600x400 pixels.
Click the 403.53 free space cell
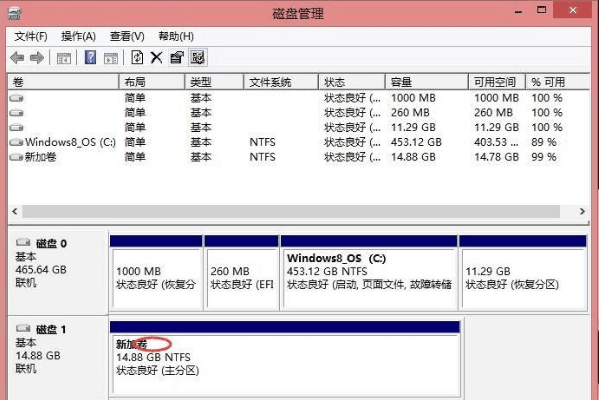pyautogui.click(x=497, y=142)
